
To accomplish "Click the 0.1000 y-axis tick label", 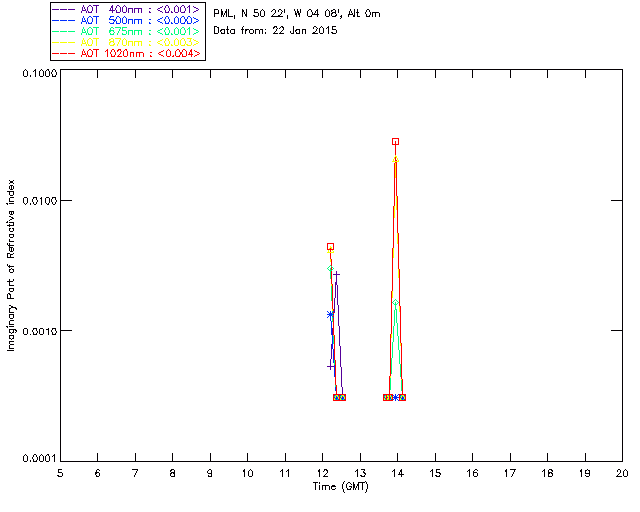I will pos(39,73).
